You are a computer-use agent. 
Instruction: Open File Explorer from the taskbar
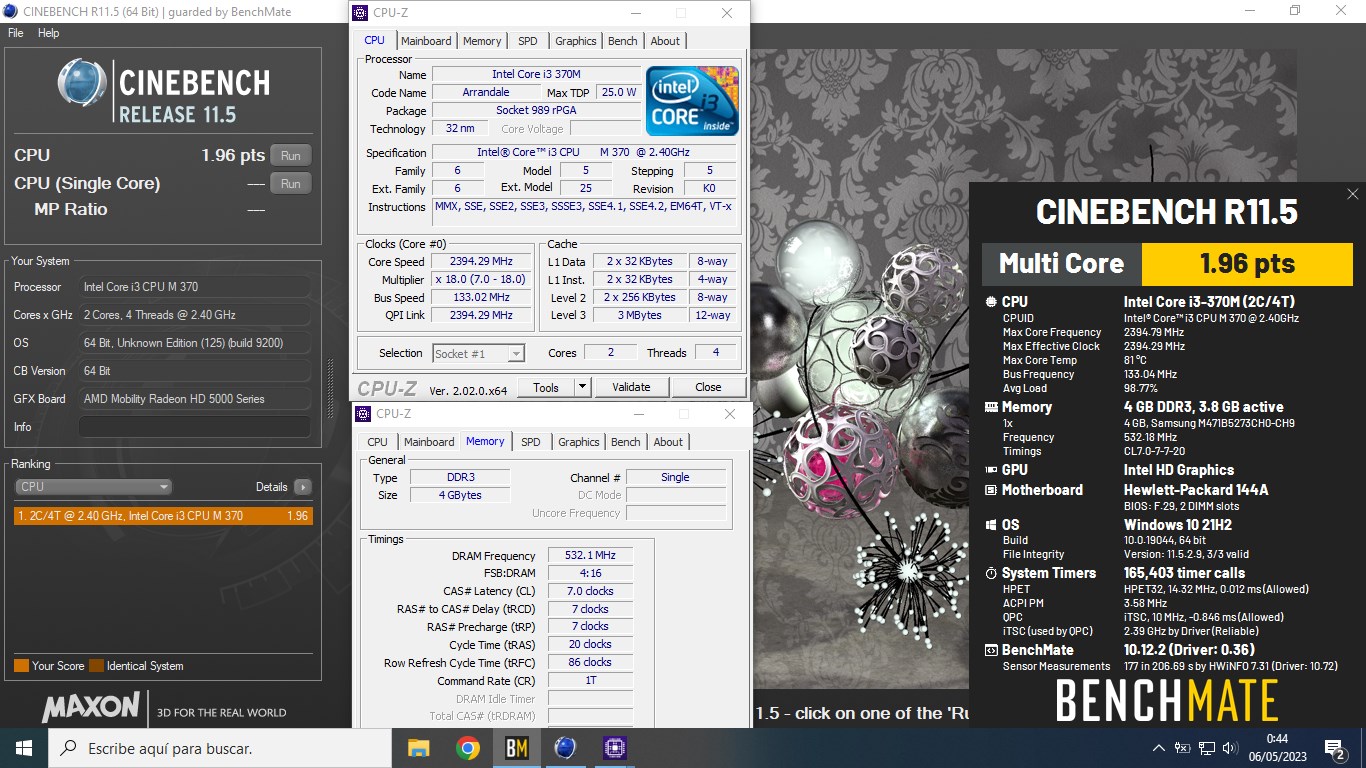click(x=419, y=748)
